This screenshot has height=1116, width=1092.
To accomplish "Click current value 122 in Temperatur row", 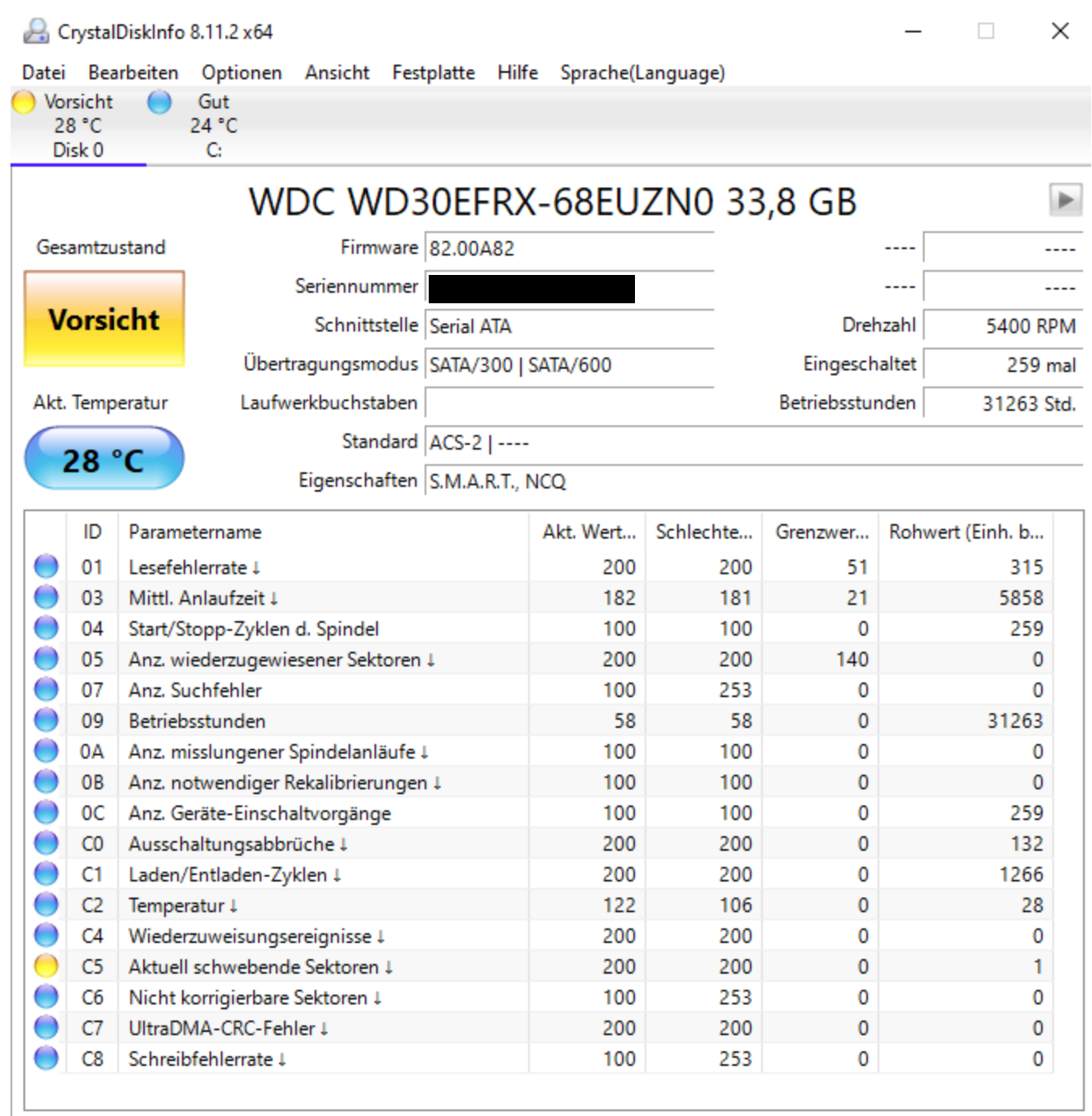I will (x=619, y=905).
